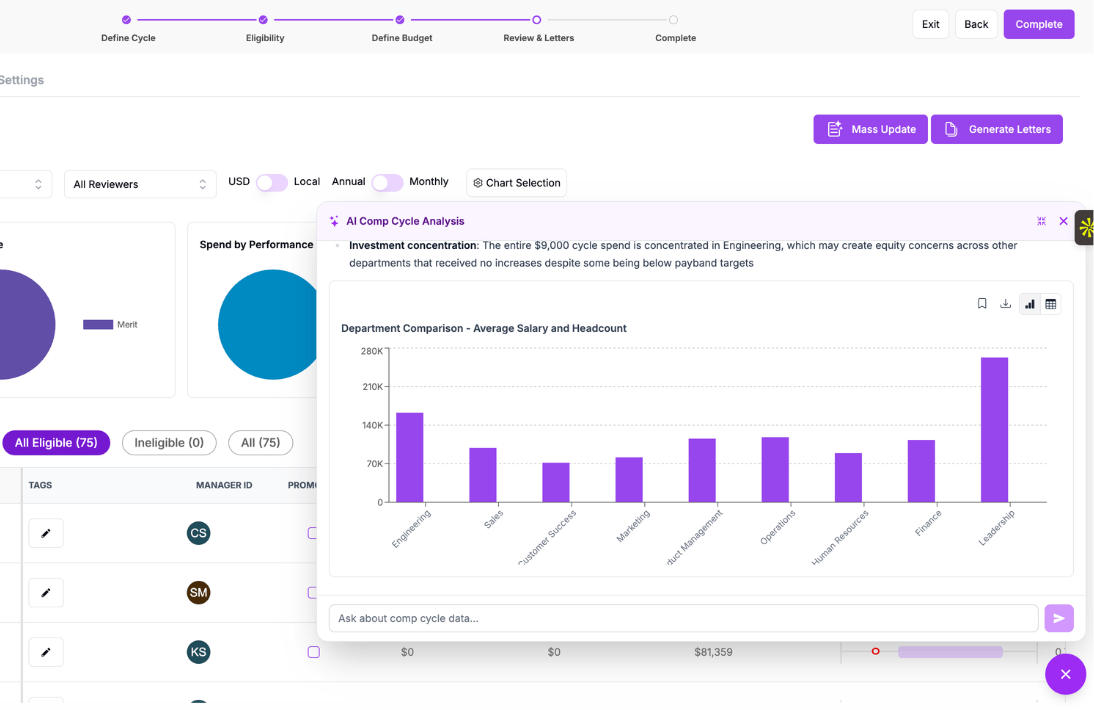Image resolution: width=1094 pixels, height=710 pixels.
Task: Edit tags for the CS manager row
Action: tap(45, 533)
